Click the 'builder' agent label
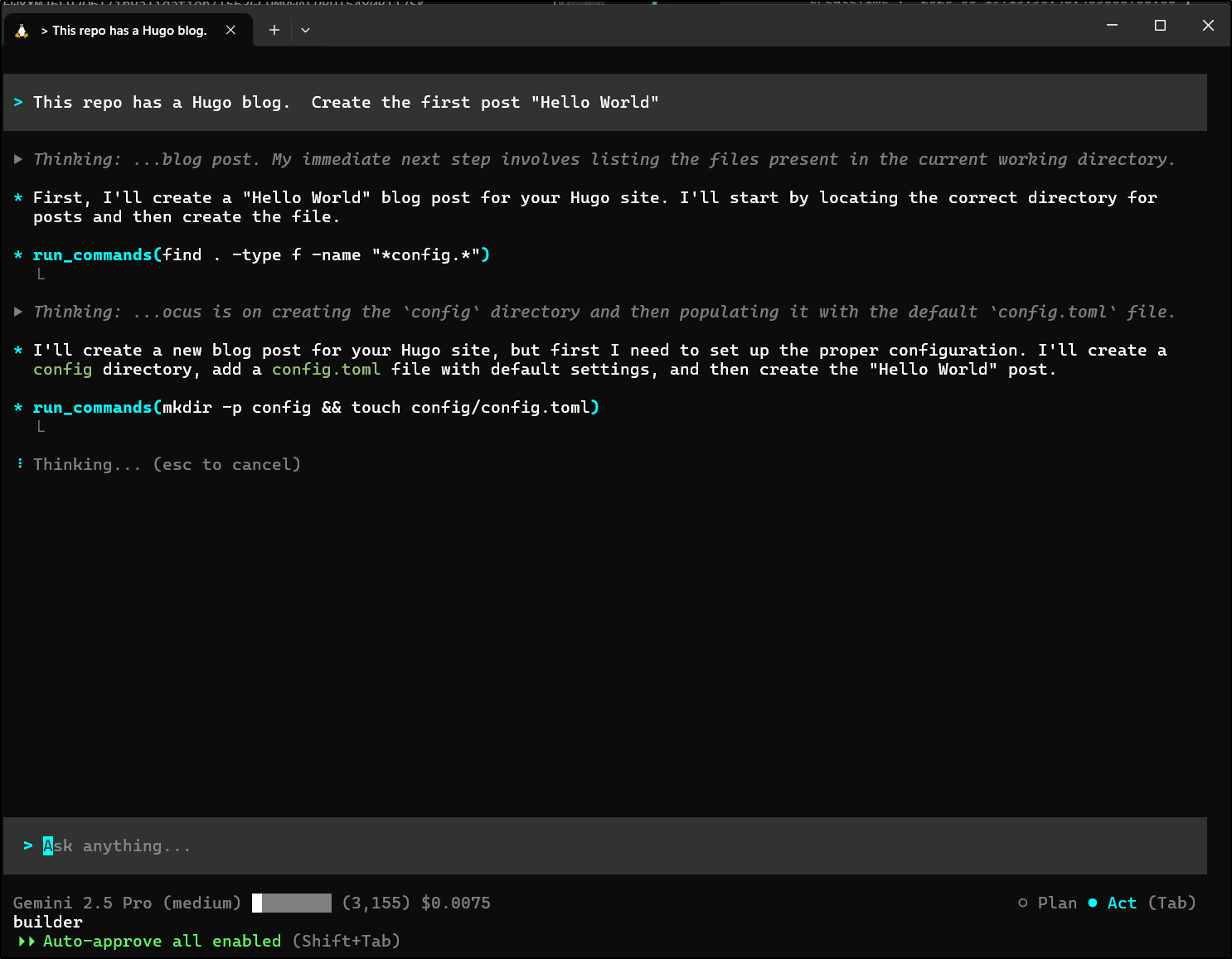This screenshot has height=959, width=1232. pos(48,922)
